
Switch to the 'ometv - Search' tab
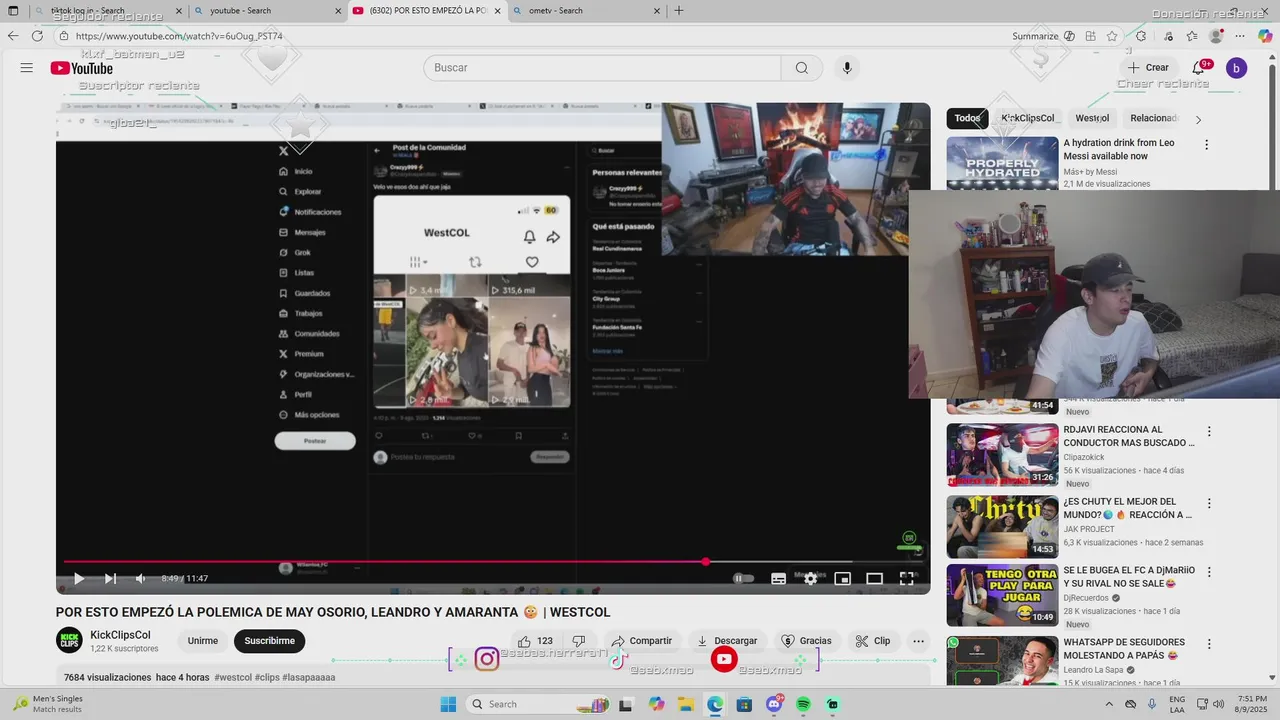588,11
